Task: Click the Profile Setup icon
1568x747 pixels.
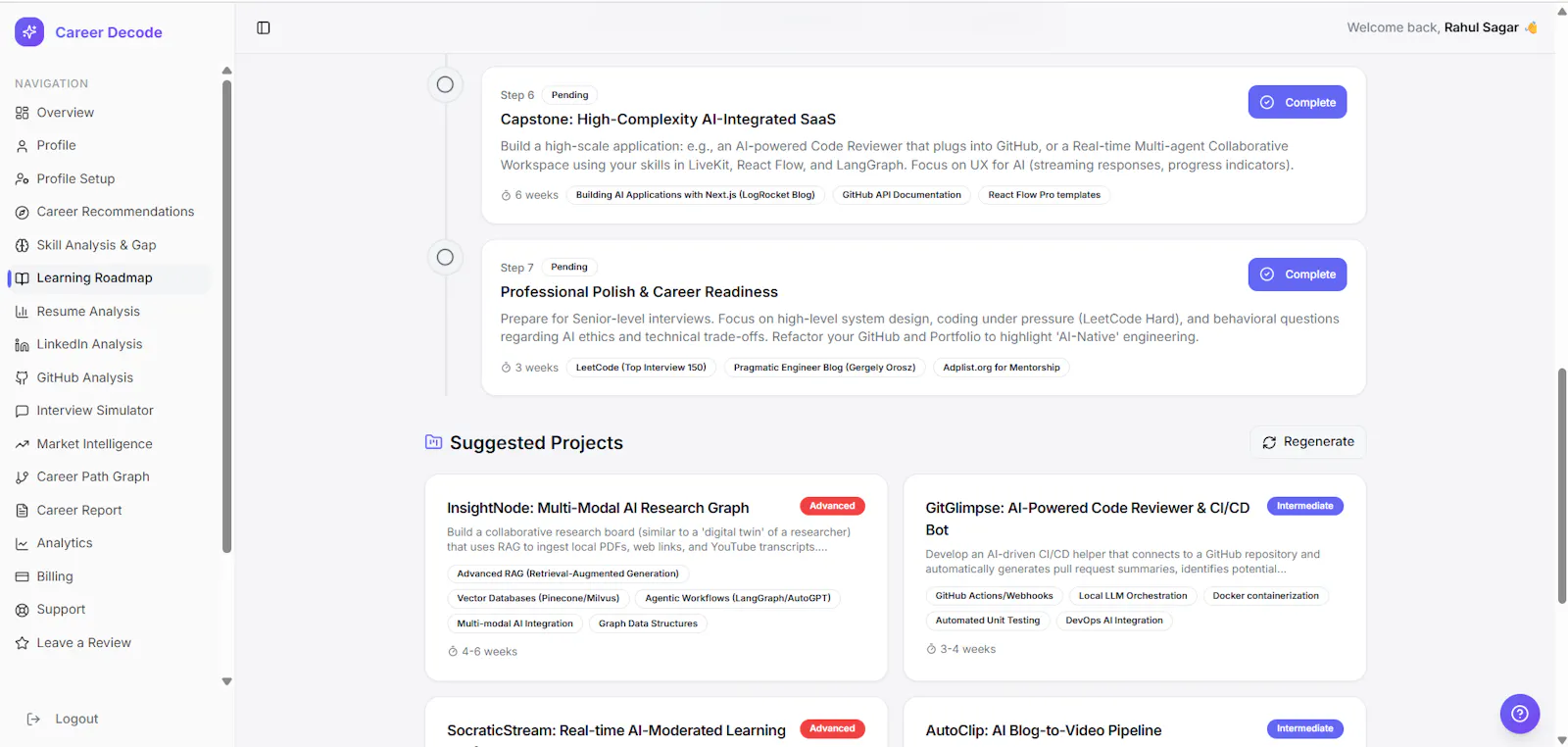Action: [x=22, y=179]
